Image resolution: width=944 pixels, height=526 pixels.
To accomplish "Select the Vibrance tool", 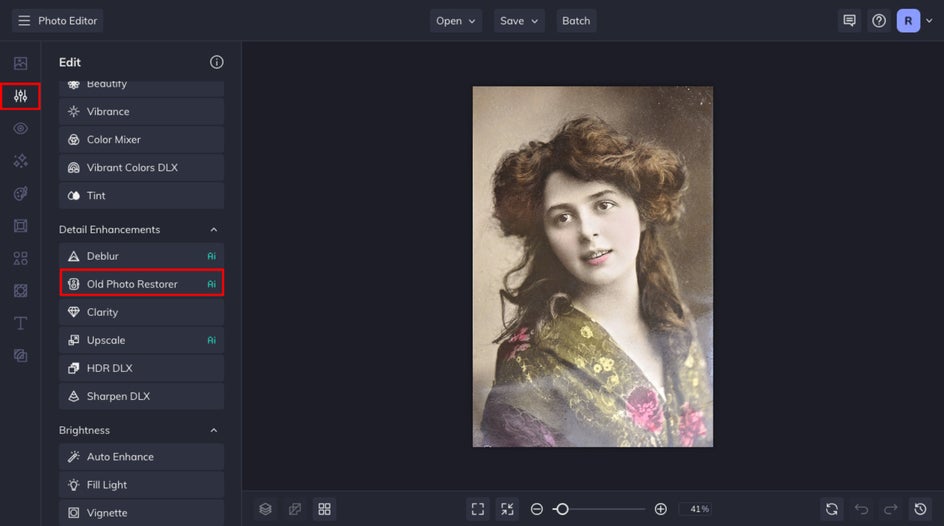I will click(x=141, y=111).
